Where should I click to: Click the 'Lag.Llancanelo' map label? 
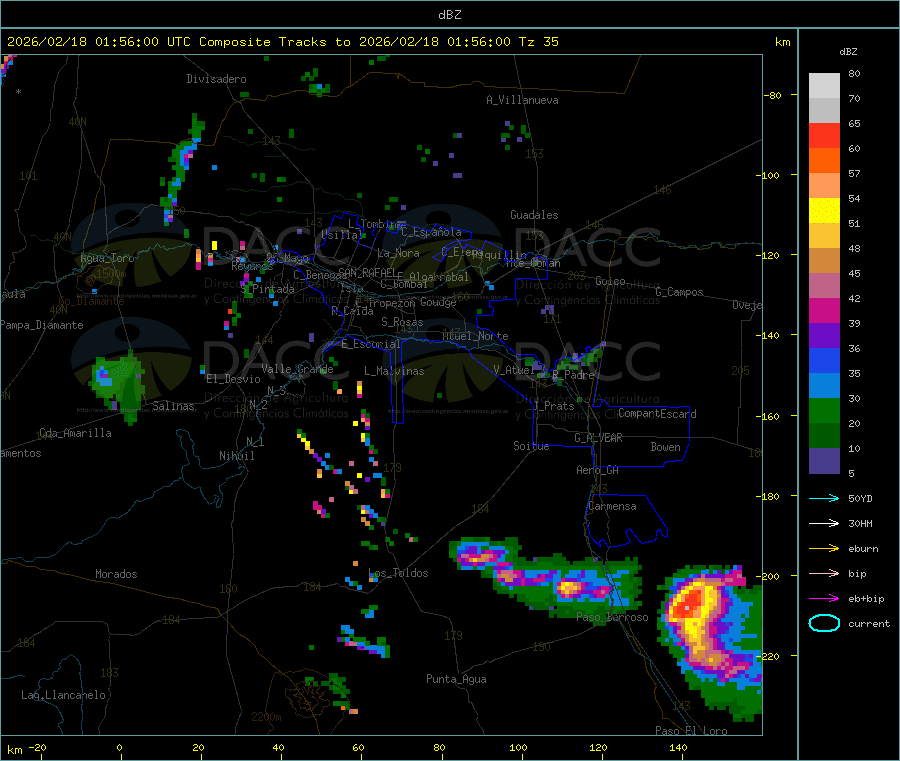point(63,695)
